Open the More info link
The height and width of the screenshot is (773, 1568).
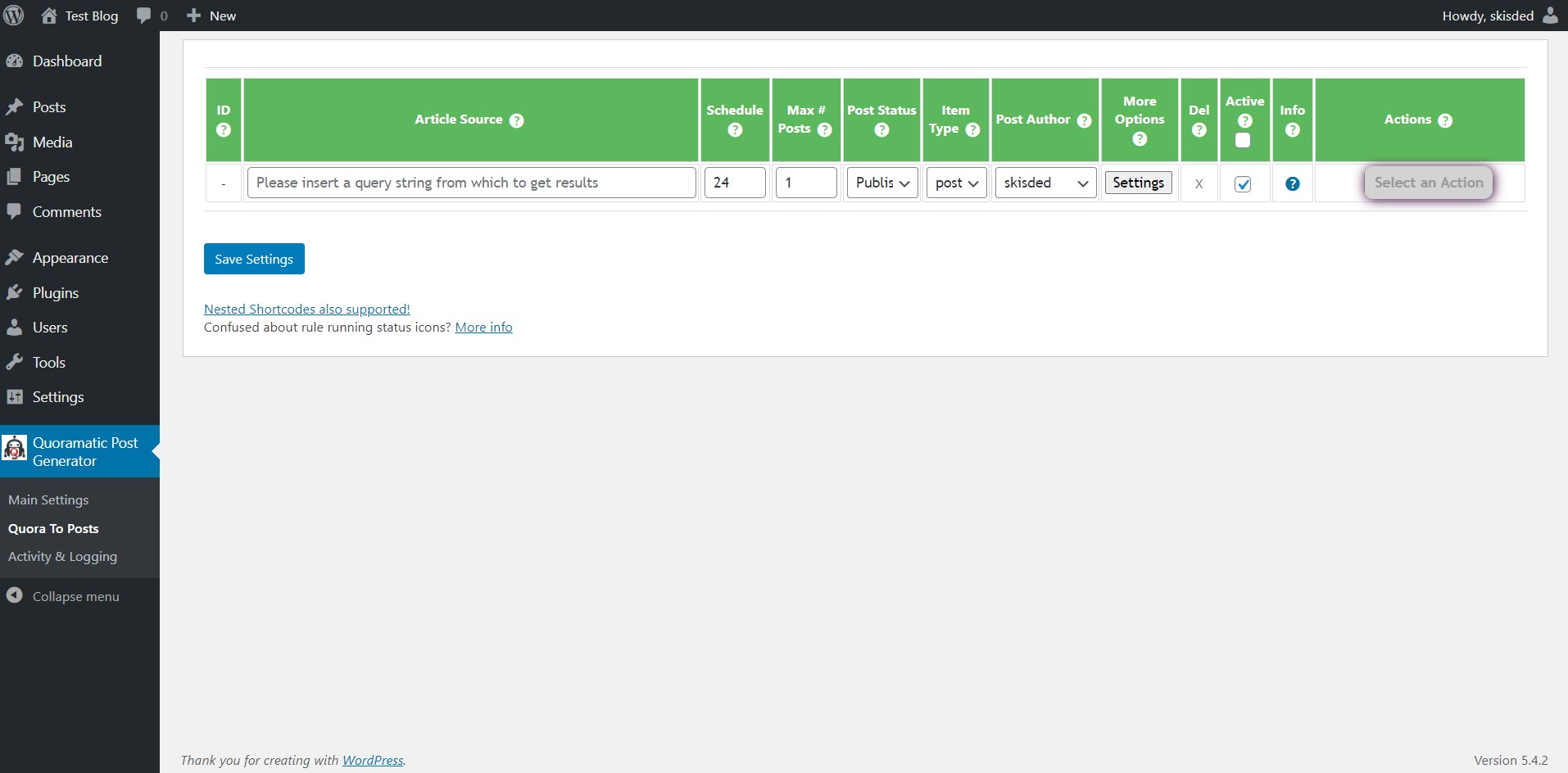point(484,328)
